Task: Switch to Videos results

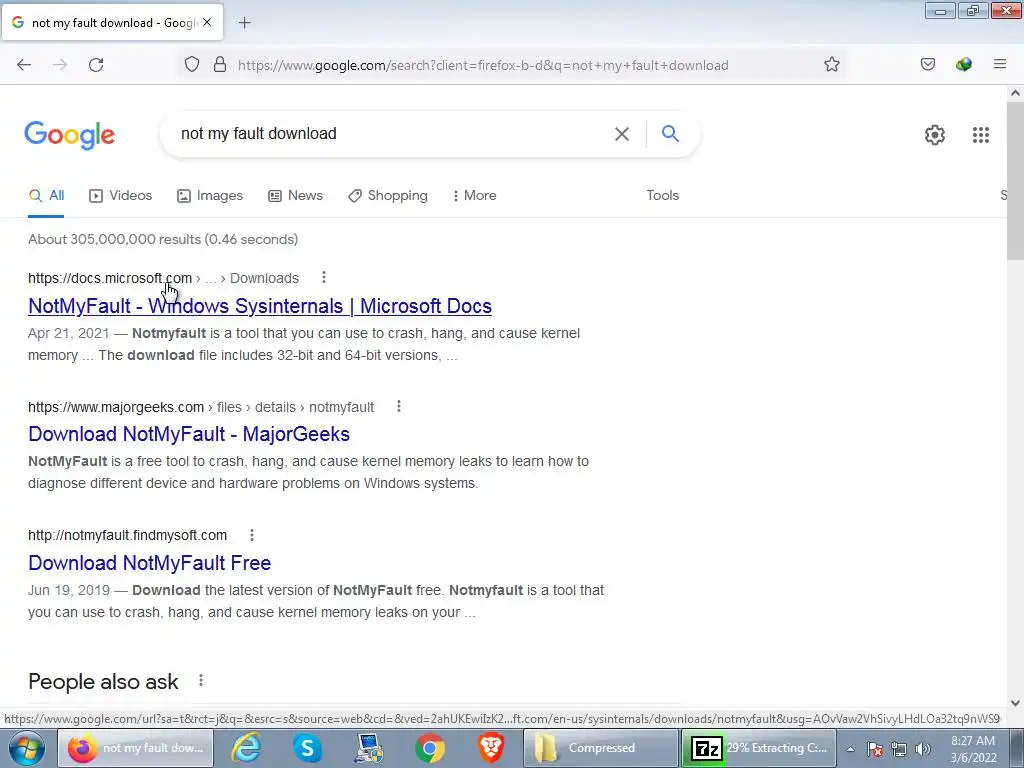Action: tap(121, 195)
